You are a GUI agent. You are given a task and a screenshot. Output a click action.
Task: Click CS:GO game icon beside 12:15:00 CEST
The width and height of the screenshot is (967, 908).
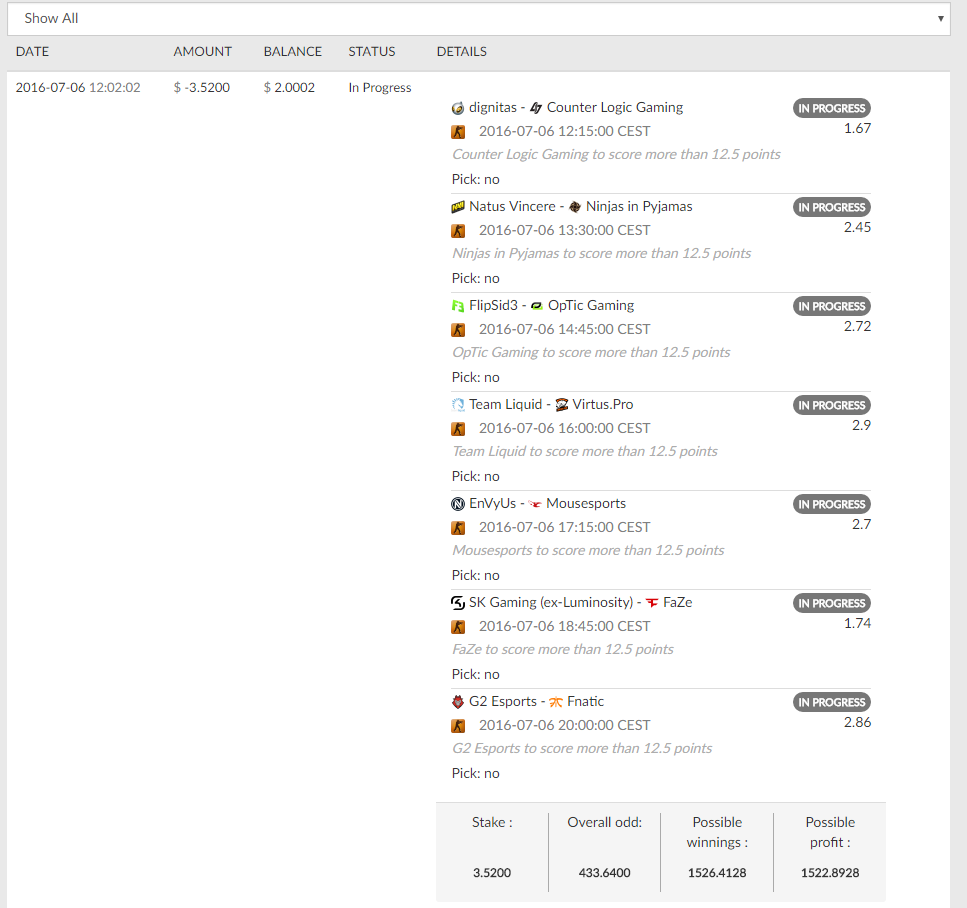458,132
